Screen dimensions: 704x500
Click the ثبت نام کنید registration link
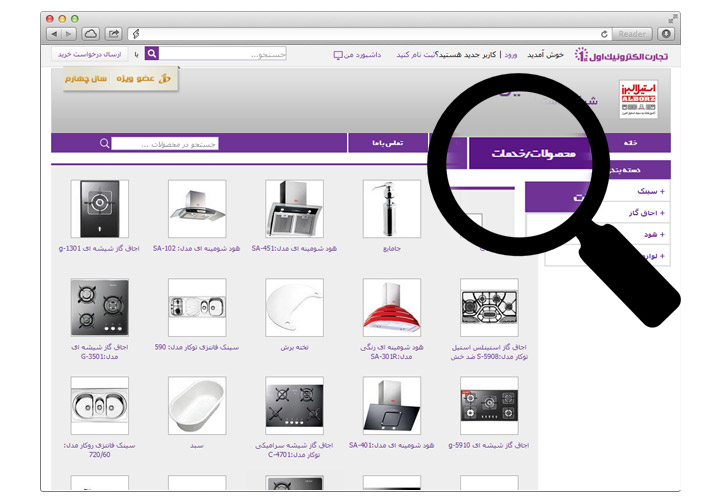[x=415, y=55]
